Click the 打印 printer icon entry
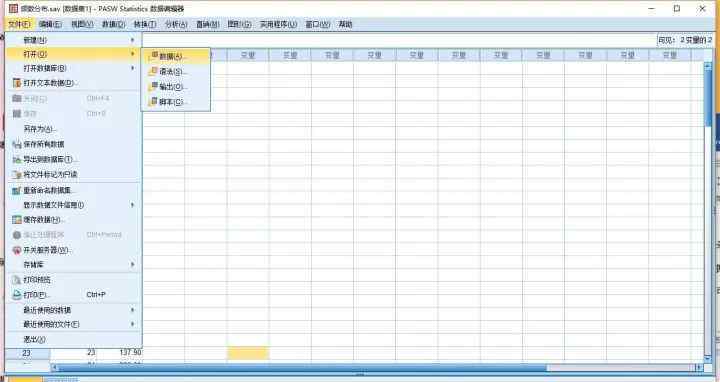The image size is (720, 382). (x=17, y=294)
